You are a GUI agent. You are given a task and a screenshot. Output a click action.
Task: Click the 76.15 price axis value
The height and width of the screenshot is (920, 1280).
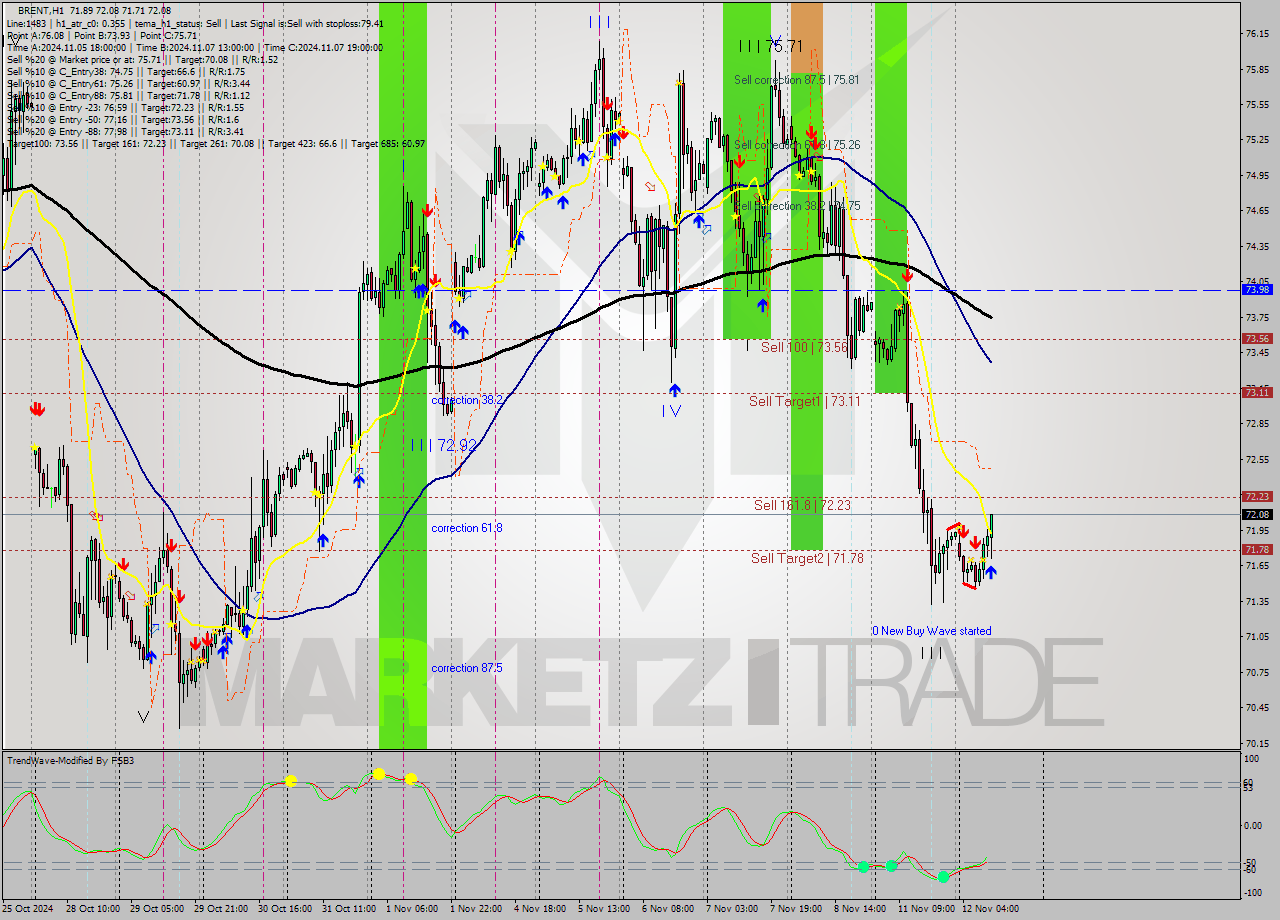(1258, 34)
